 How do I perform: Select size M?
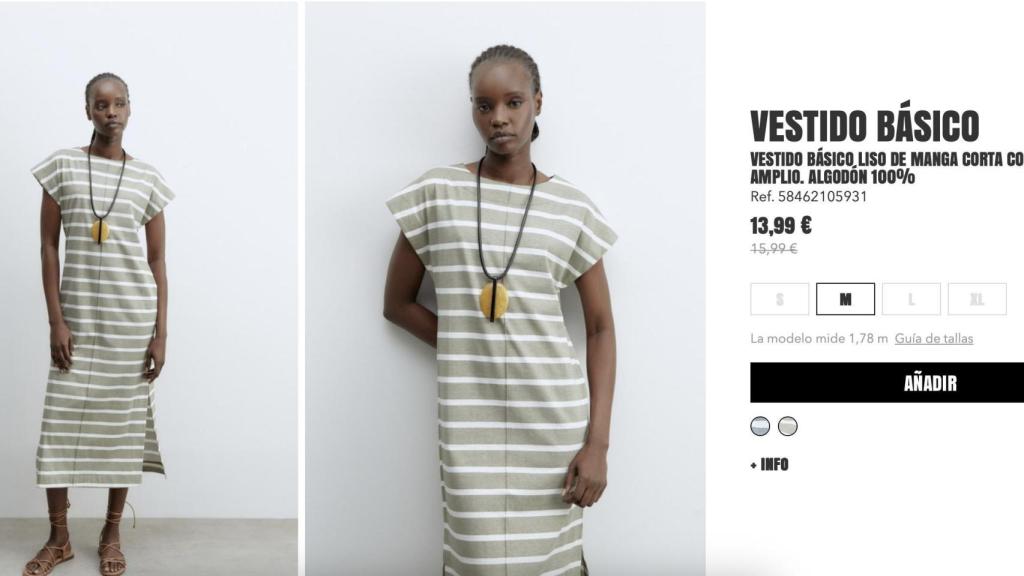pyautogui.click(x=845, y=299)
